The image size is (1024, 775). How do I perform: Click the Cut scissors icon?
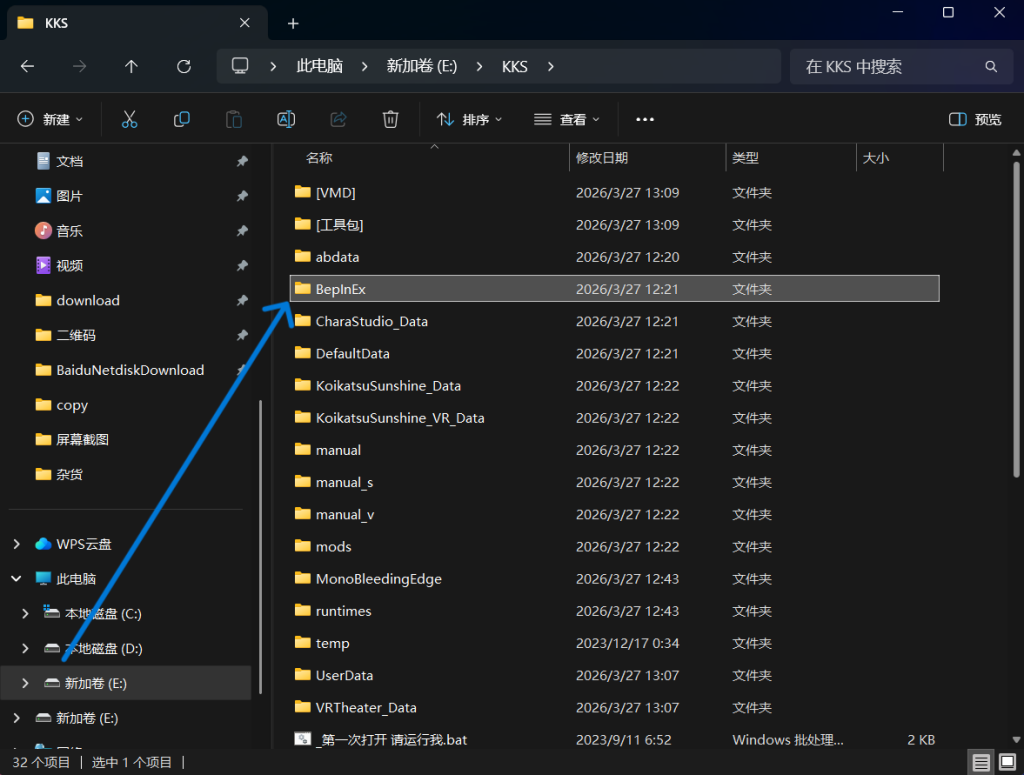(x=129, y=119)
